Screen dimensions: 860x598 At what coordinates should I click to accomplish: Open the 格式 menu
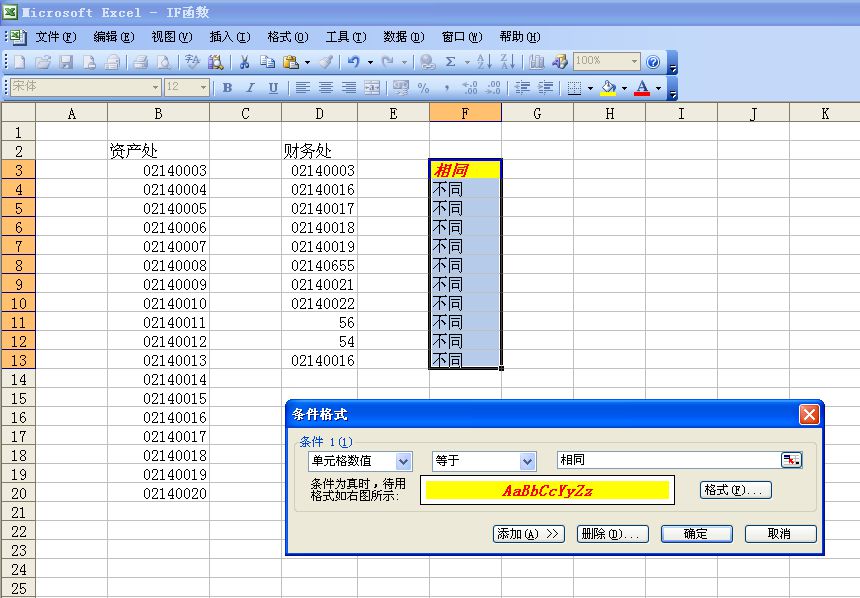(286, 36)
